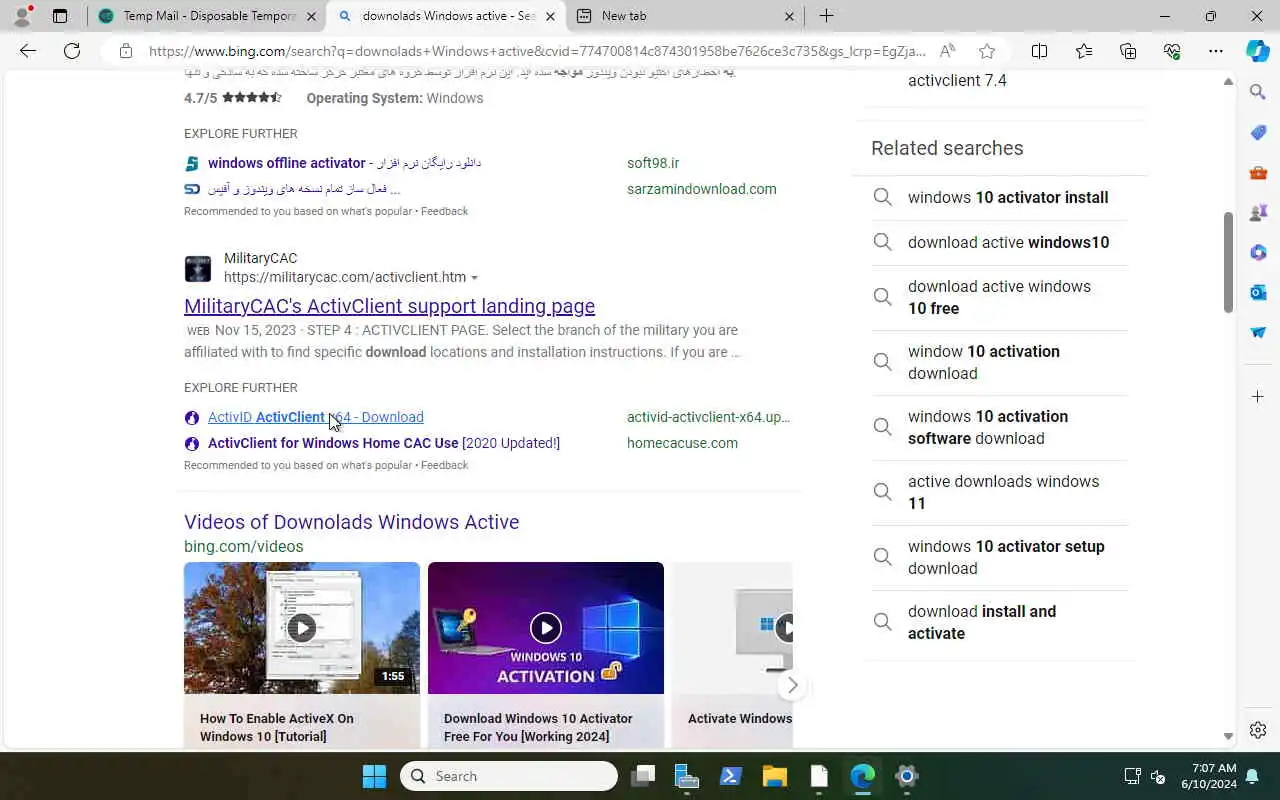This screenshot has height=800, width=1280.
Task: Go back using the browser back arrow
Action: point(28,51)
